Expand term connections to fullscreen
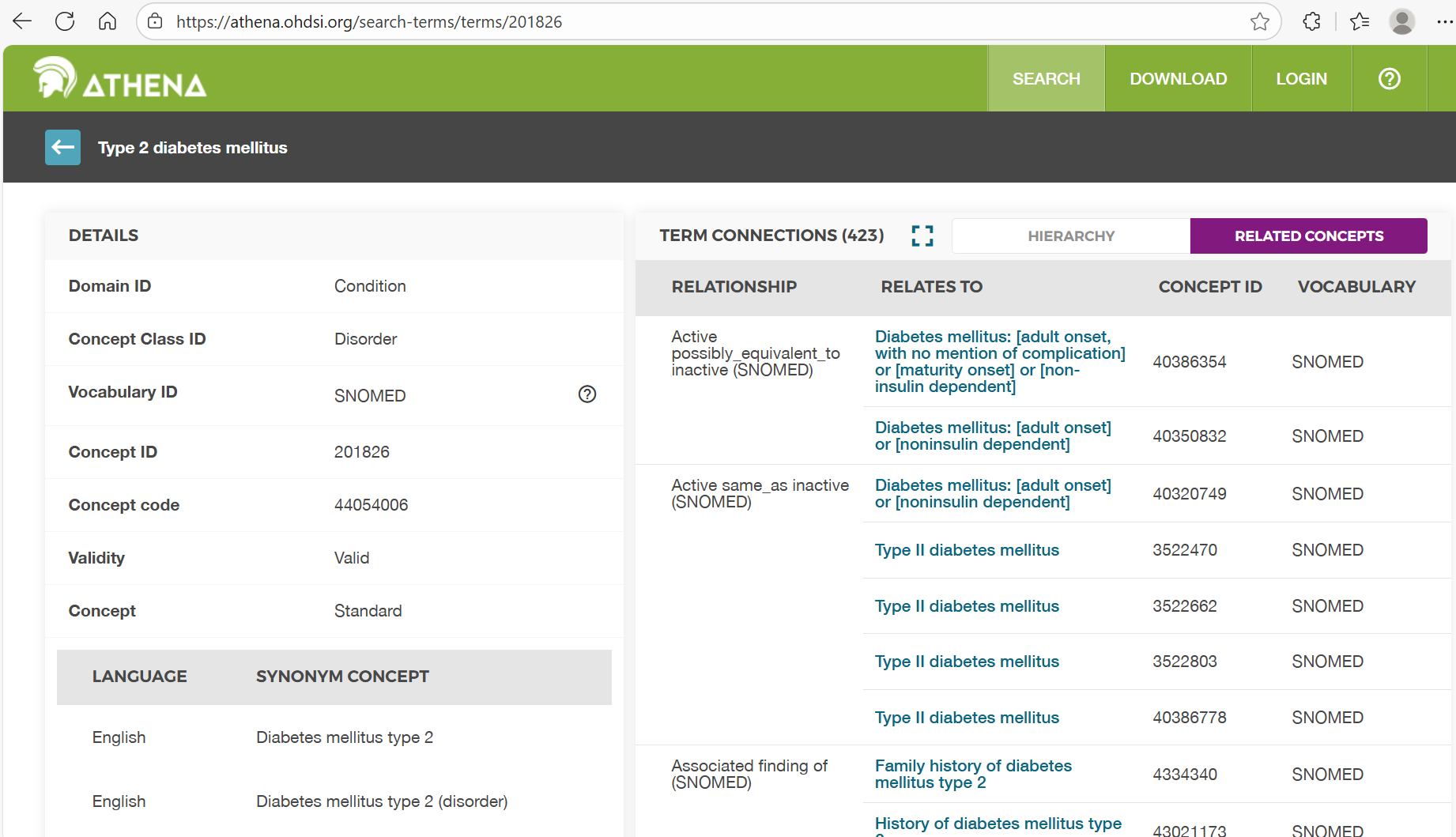Image resolution: width=1456 pixels, height=837 pixels. (x=922, y=236)
